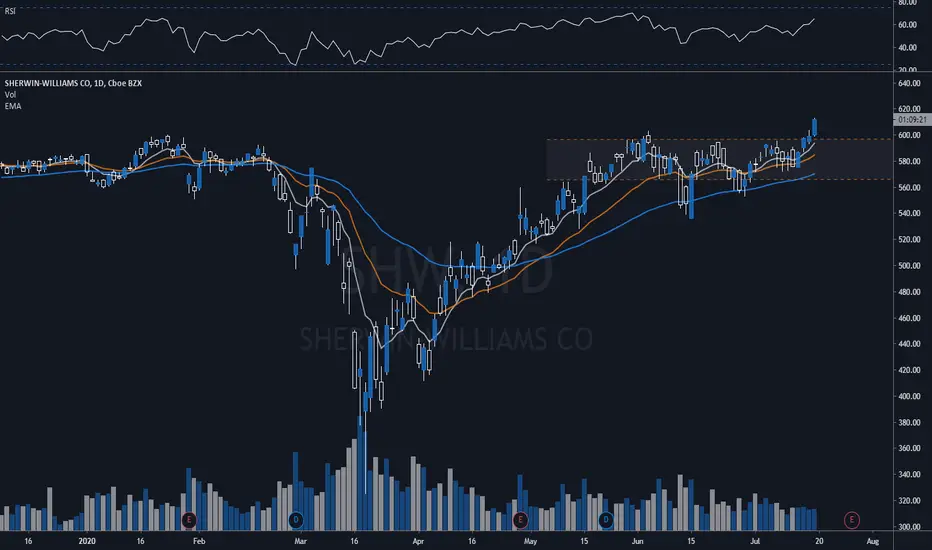Select the Vol indicator label

coord(10,95)
